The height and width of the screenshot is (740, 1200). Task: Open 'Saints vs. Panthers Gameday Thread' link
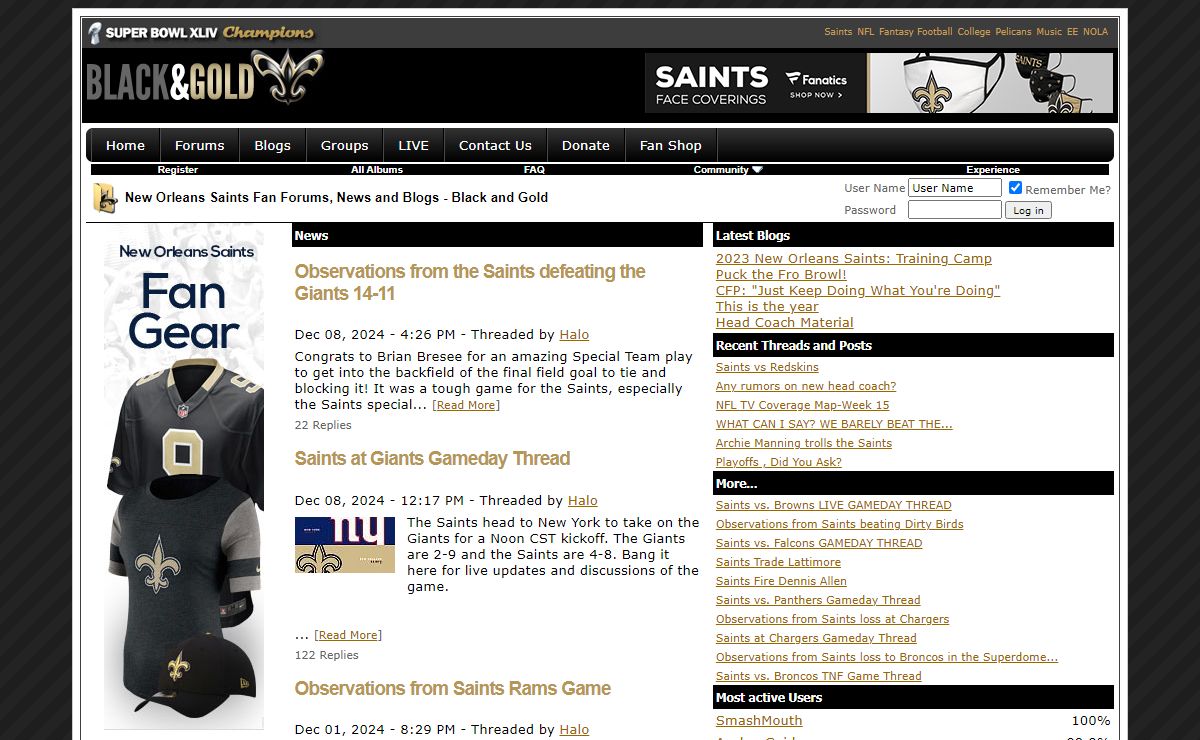818,600
